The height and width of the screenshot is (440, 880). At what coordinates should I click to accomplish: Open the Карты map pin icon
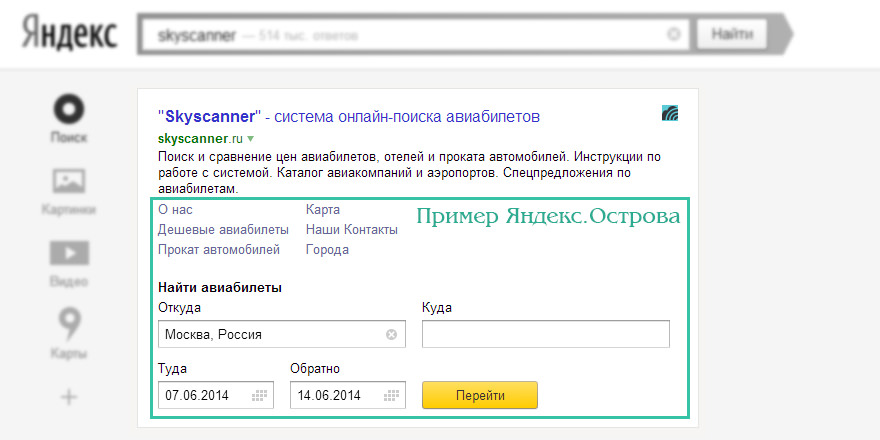pos(69,325)
